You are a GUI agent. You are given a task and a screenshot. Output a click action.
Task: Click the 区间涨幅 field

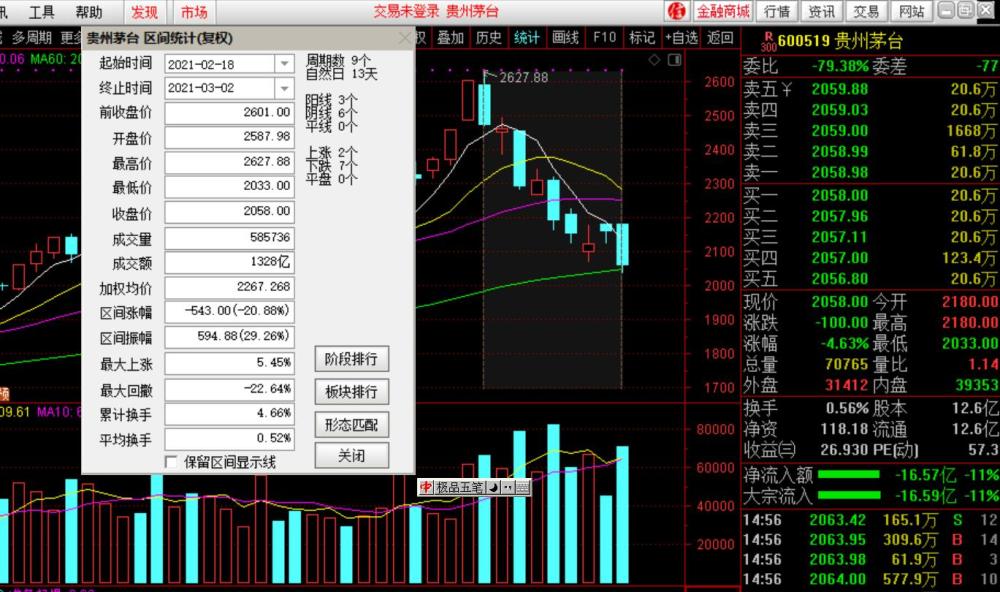(230, 311)
